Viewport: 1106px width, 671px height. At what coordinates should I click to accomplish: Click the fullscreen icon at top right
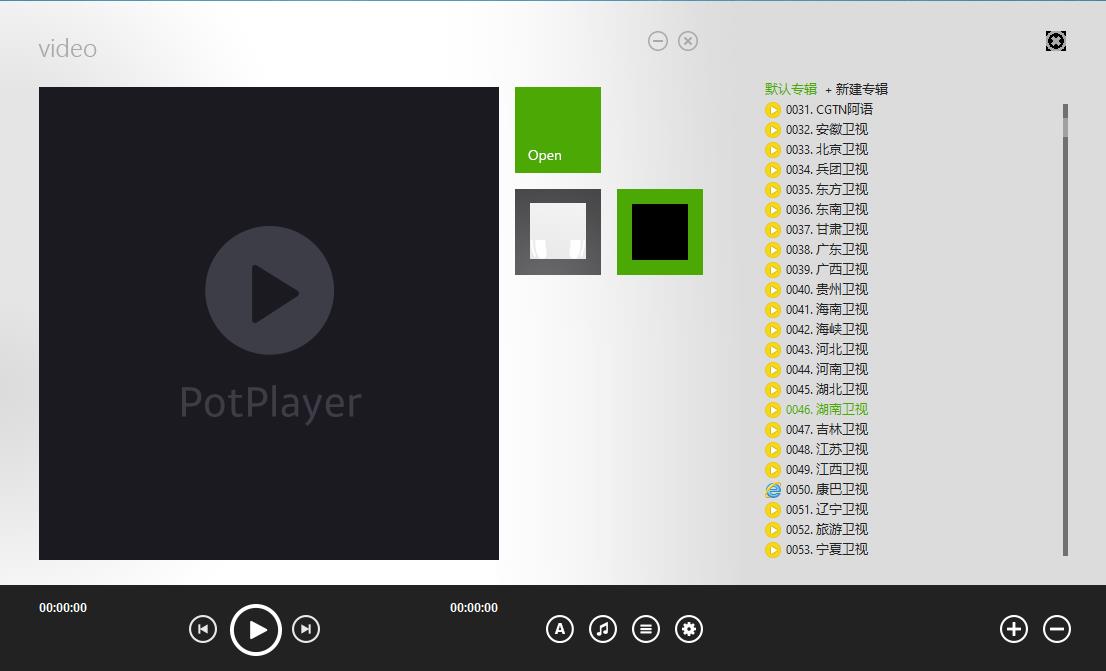click(x=1056, y=41)
